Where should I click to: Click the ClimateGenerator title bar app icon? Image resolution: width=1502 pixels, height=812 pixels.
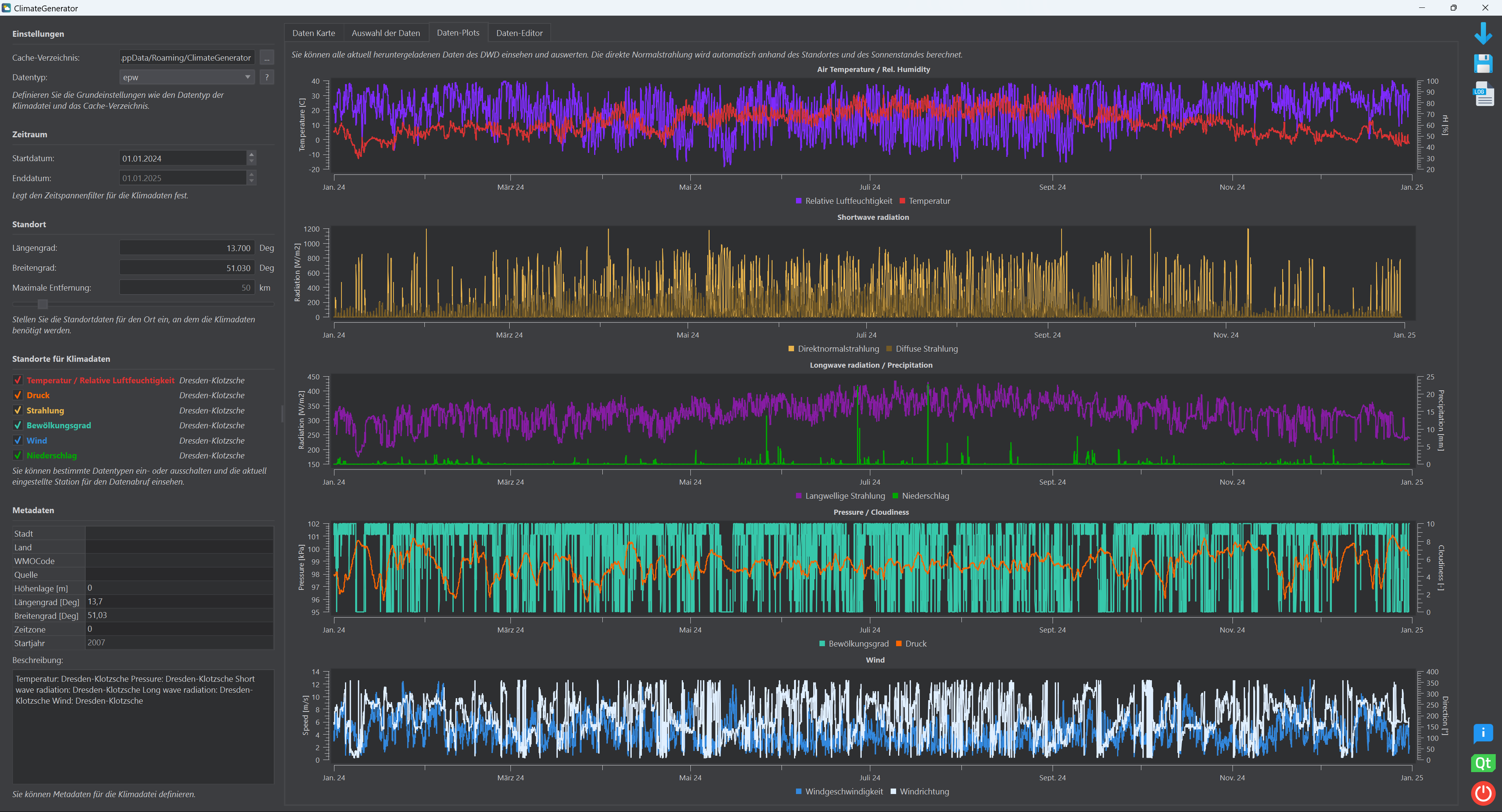pos(6,7)
